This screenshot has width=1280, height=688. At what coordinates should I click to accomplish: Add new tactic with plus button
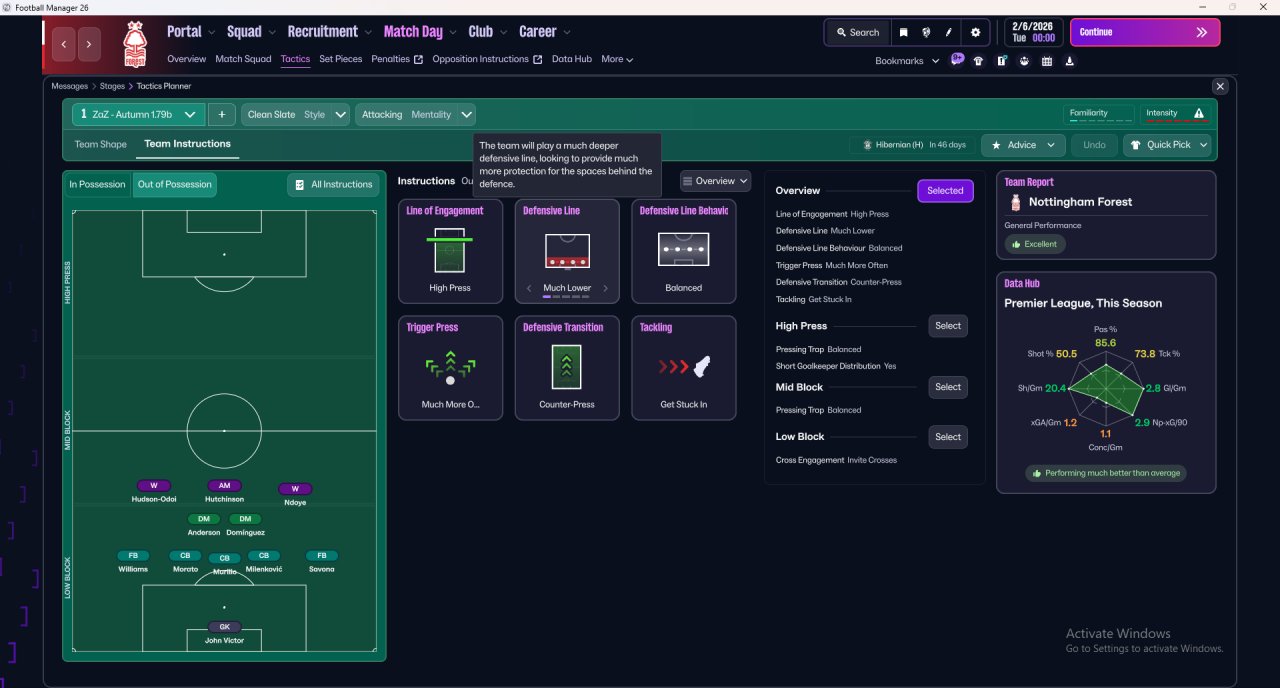pyautogui.click(x=221, y=114)
